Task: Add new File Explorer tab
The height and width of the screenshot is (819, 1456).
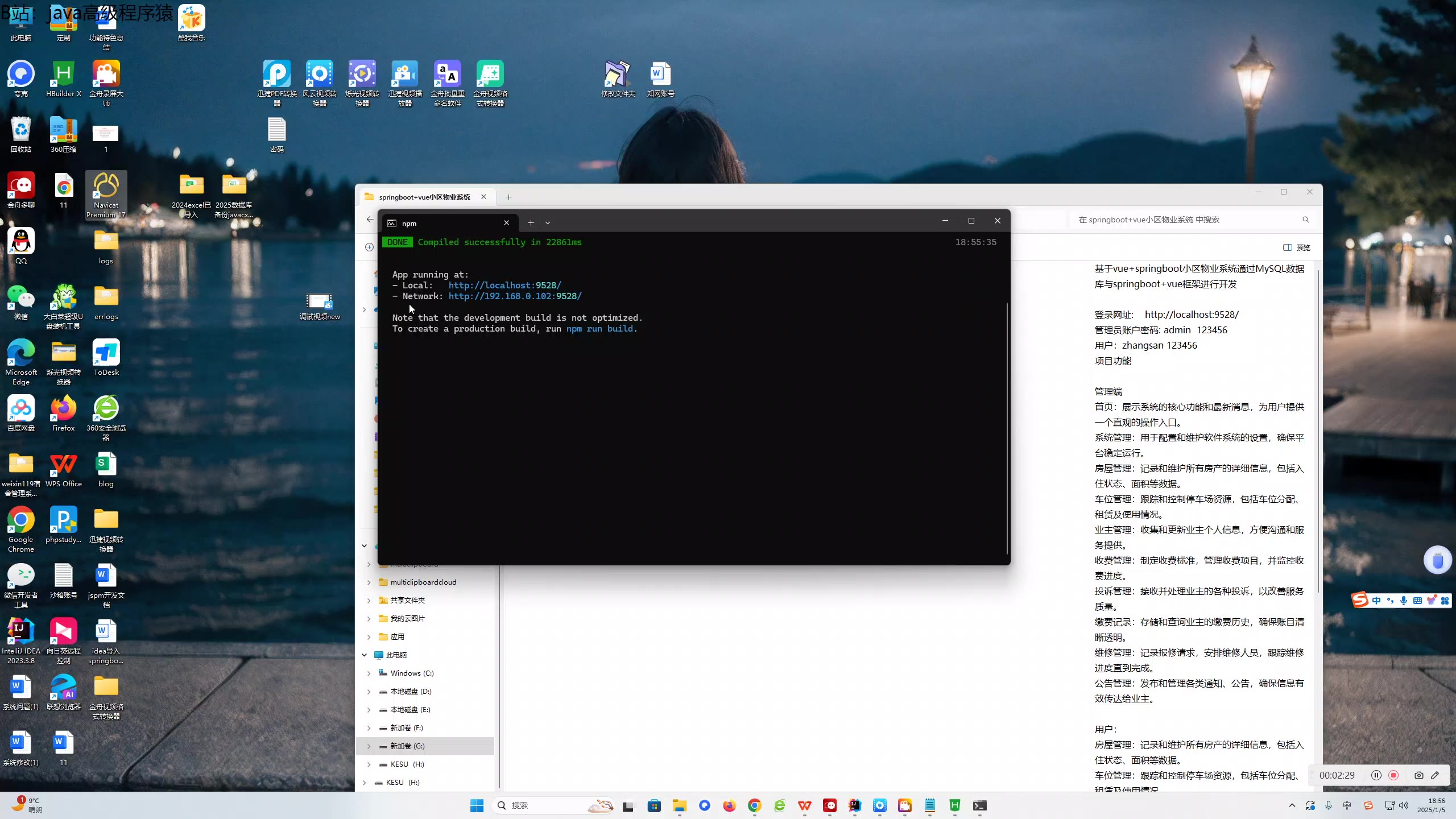Action: [x=508, y=197]
